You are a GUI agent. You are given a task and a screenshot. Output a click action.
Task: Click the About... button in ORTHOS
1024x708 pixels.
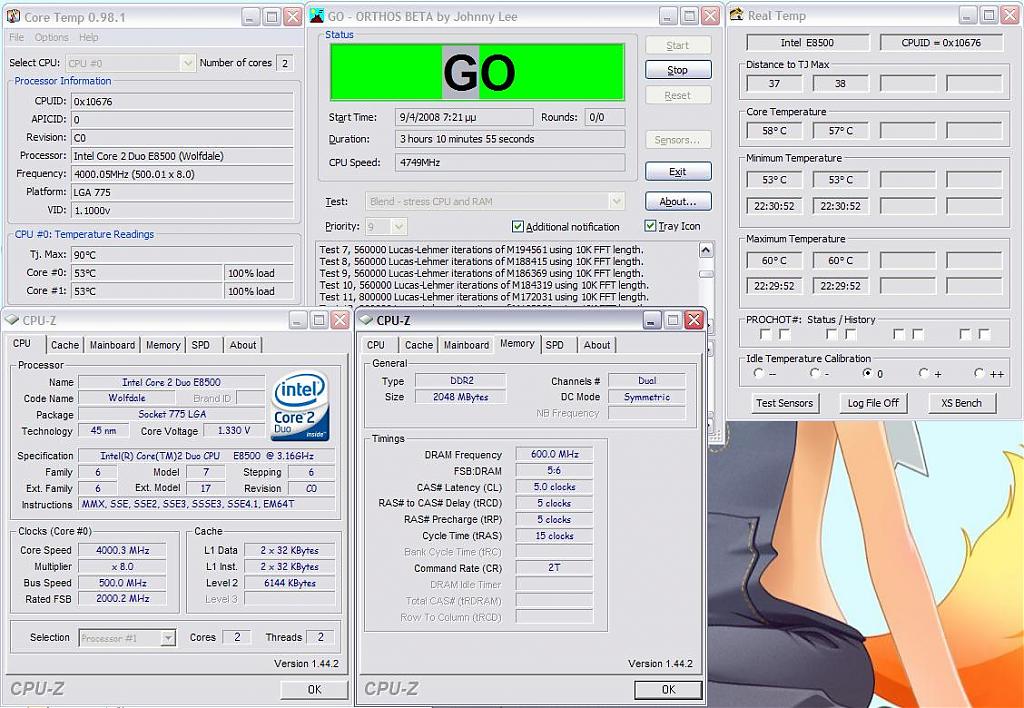678,202
